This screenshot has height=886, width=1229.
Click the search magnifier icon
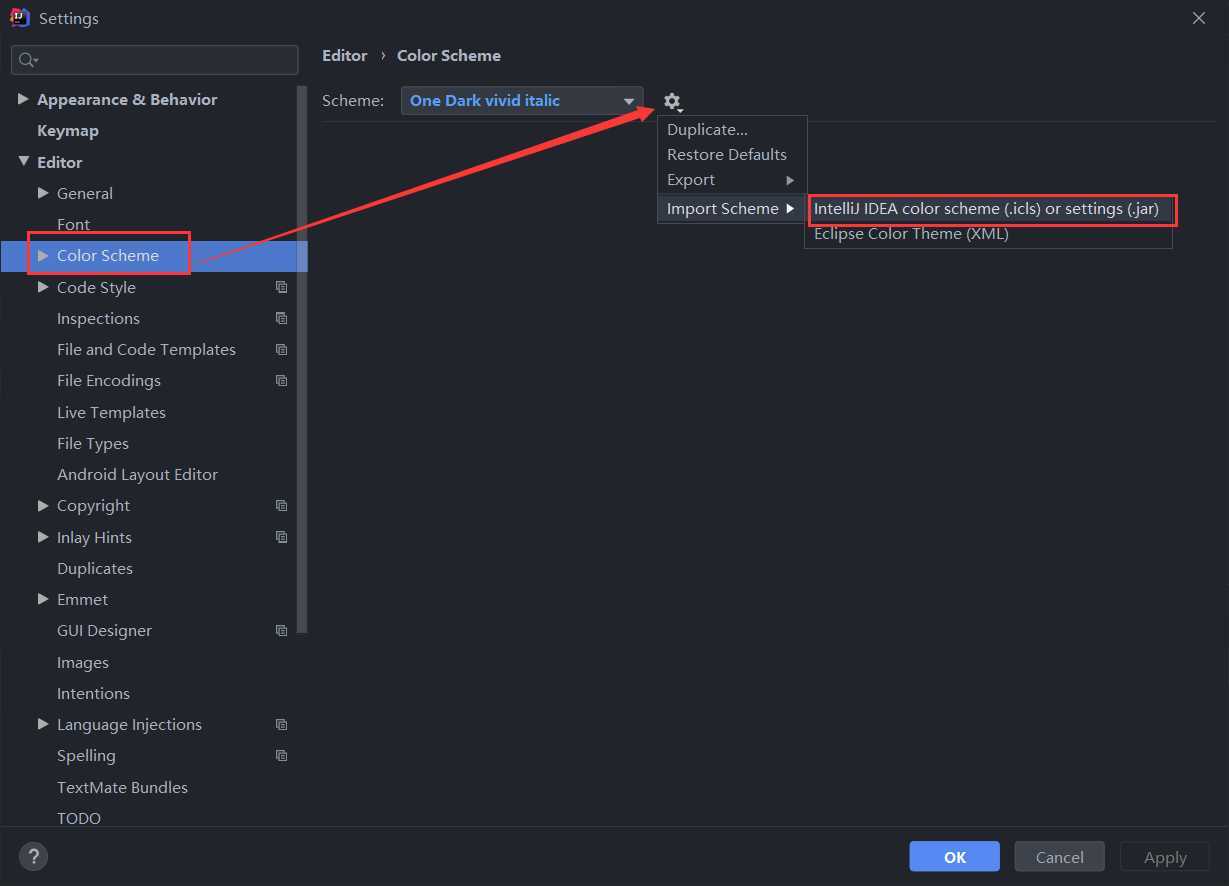(x=27, y=60)
